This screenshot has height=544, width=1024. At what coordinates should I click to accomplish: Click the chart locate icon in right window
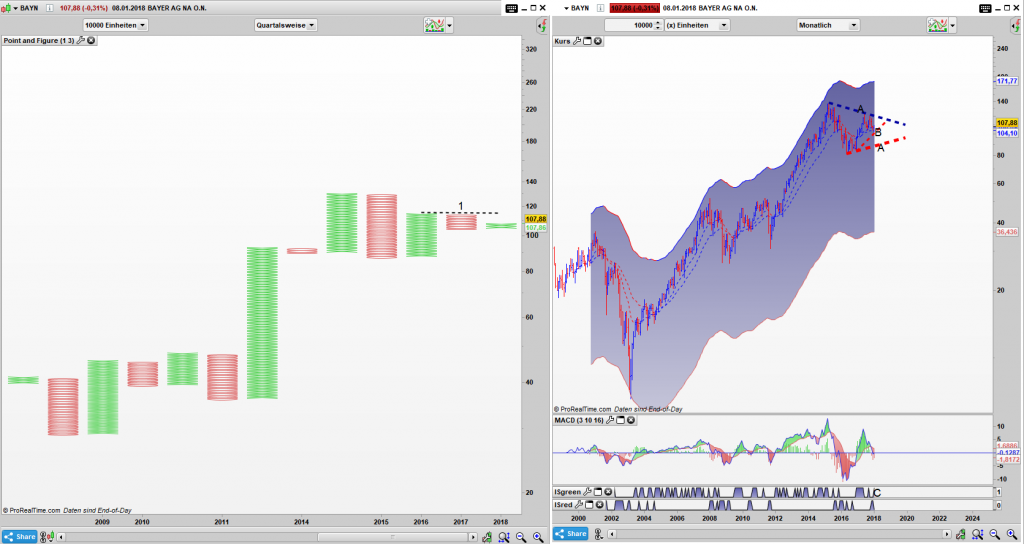[x=961, y=534]
